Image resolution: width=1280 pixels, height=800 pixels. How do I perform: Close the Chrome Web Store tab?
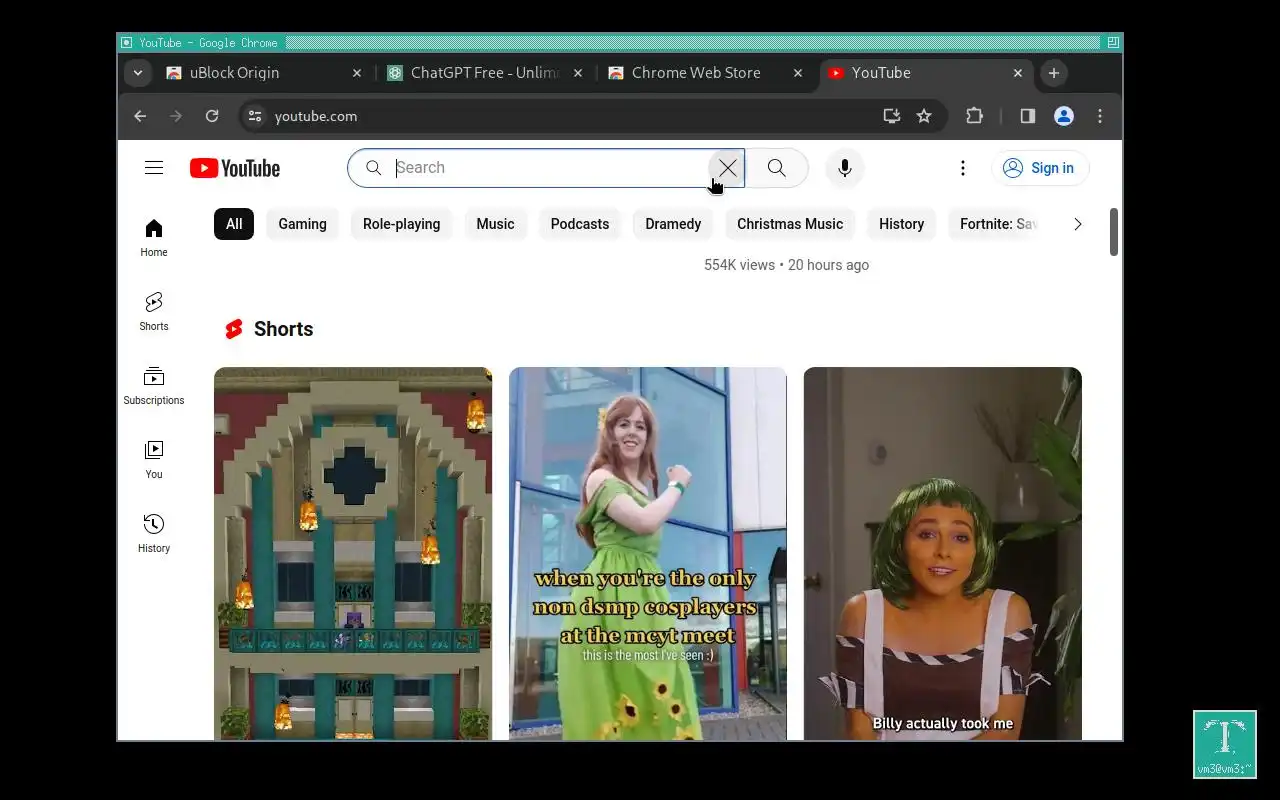click(797, 73)
